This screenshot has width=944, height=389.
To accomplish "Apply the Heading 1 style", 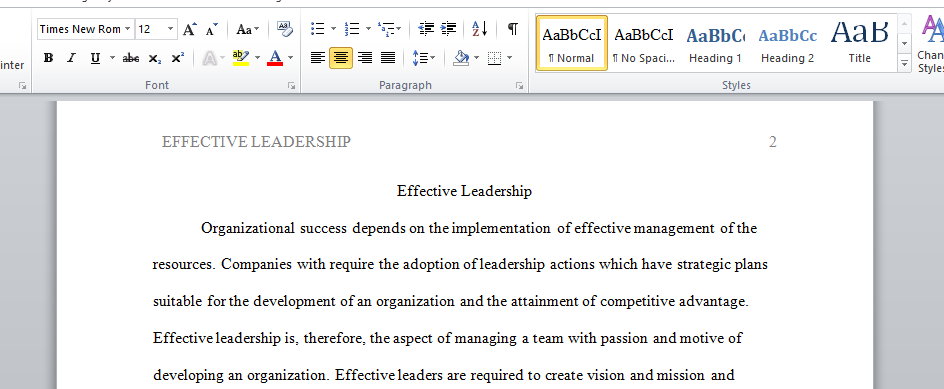I will coord(715,43).
